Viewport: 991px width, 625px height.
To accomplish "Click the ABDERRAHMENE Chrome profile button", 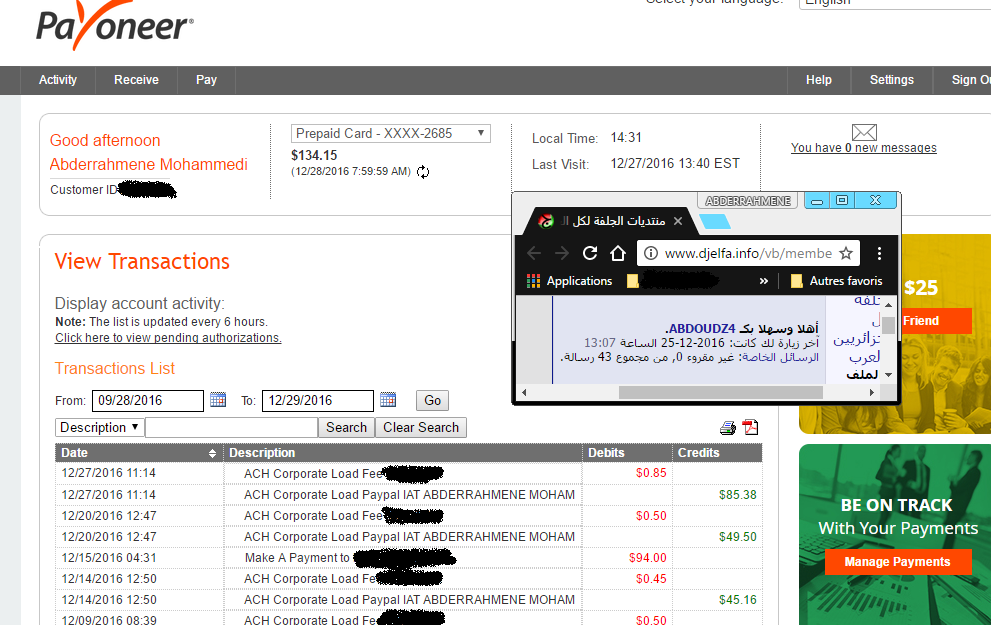I will click(748, 201).
